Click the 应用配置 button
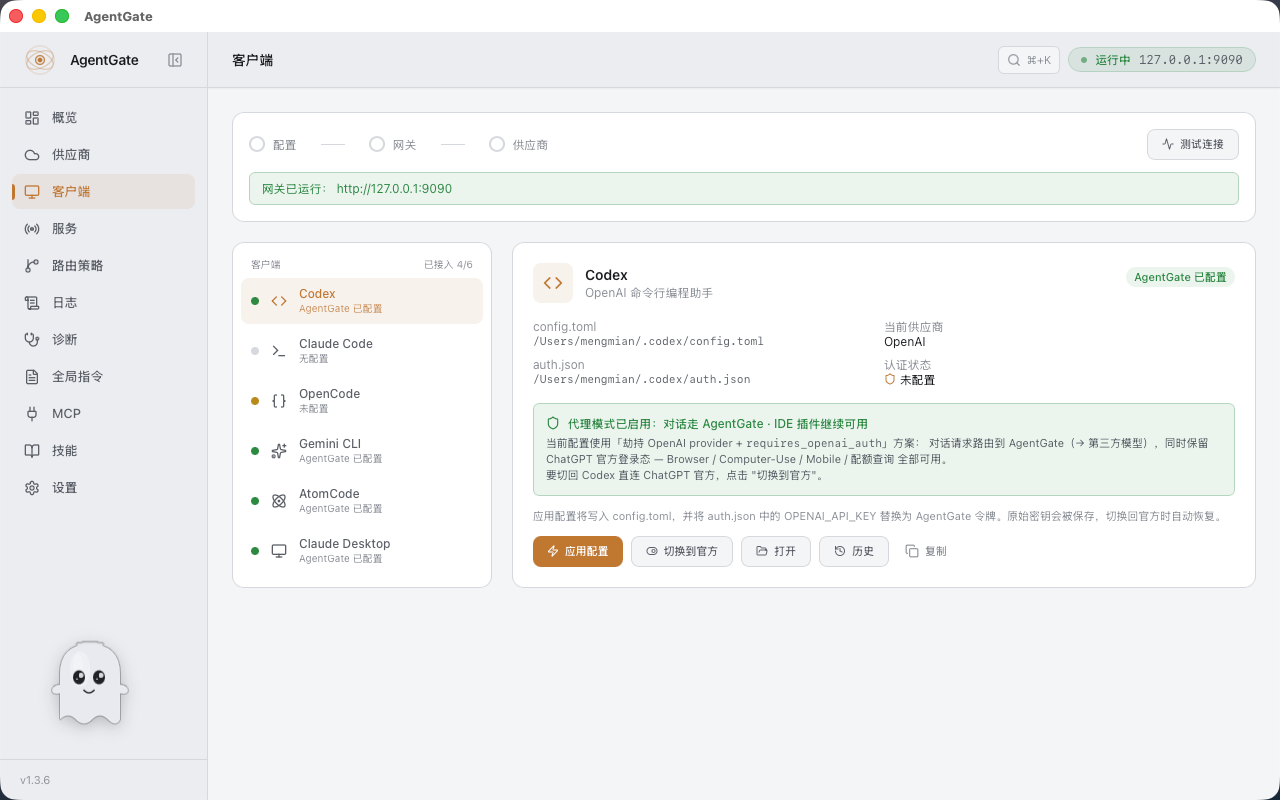The height and width of the screenshot is (800, 1280). pyautogui.click(x=578, y=551)
